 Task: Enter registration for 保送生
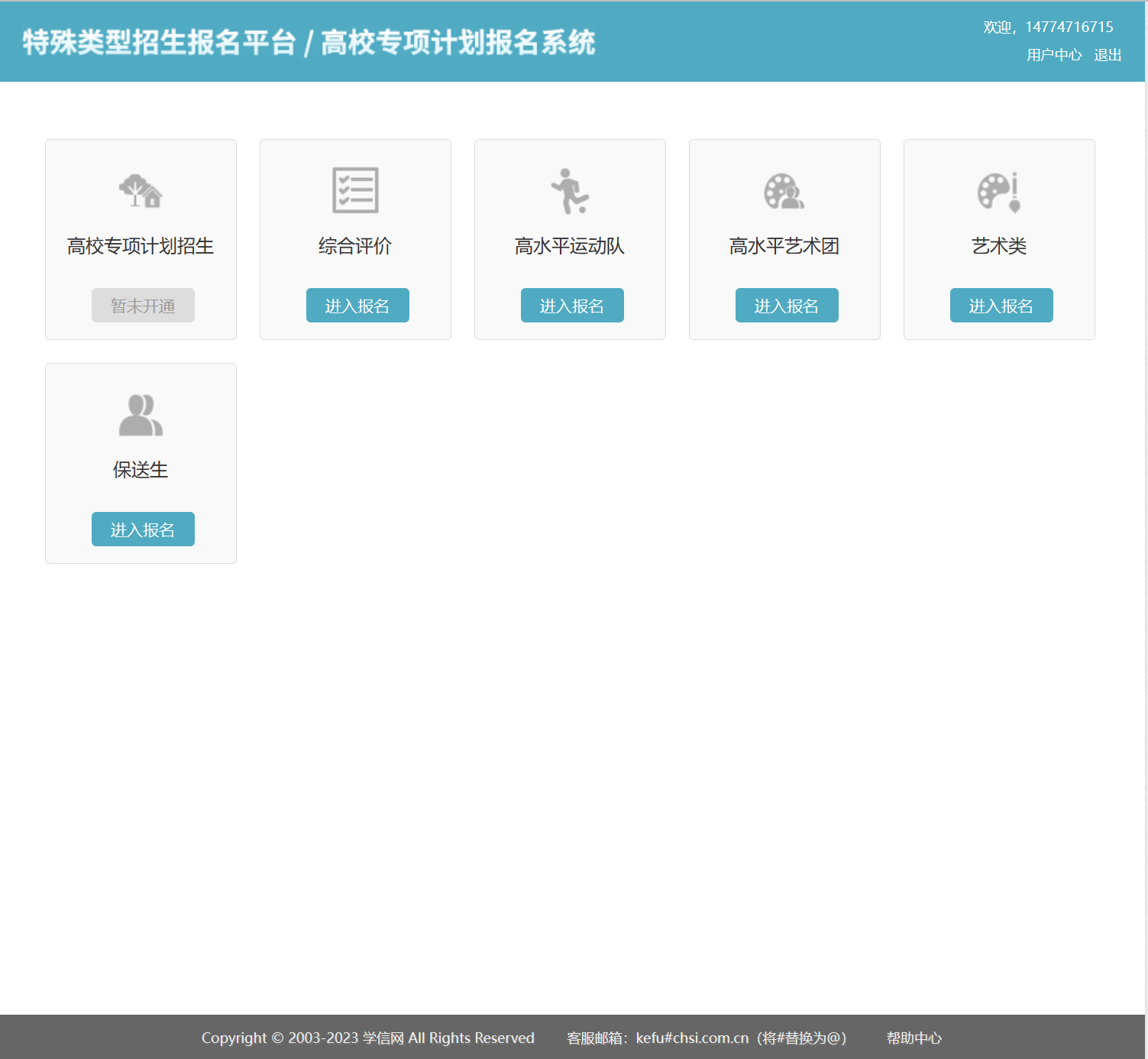(143, 529)
